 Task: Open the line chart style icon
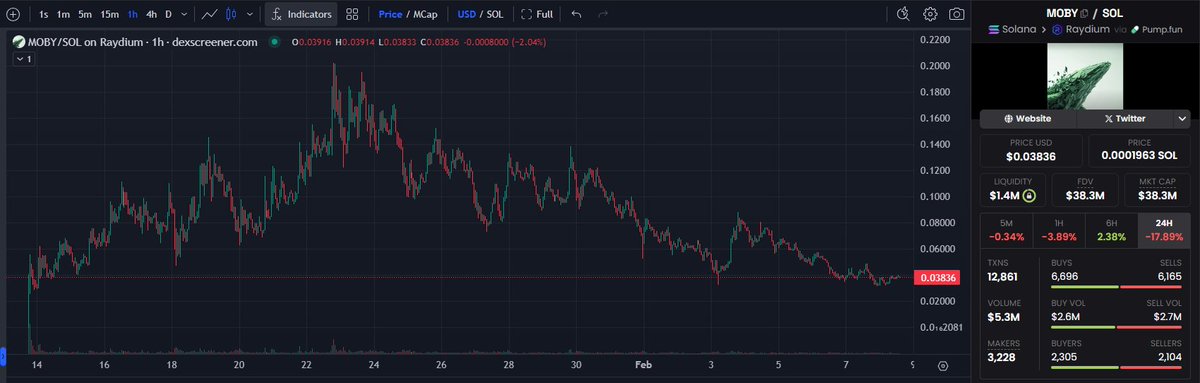click(209, 14)
